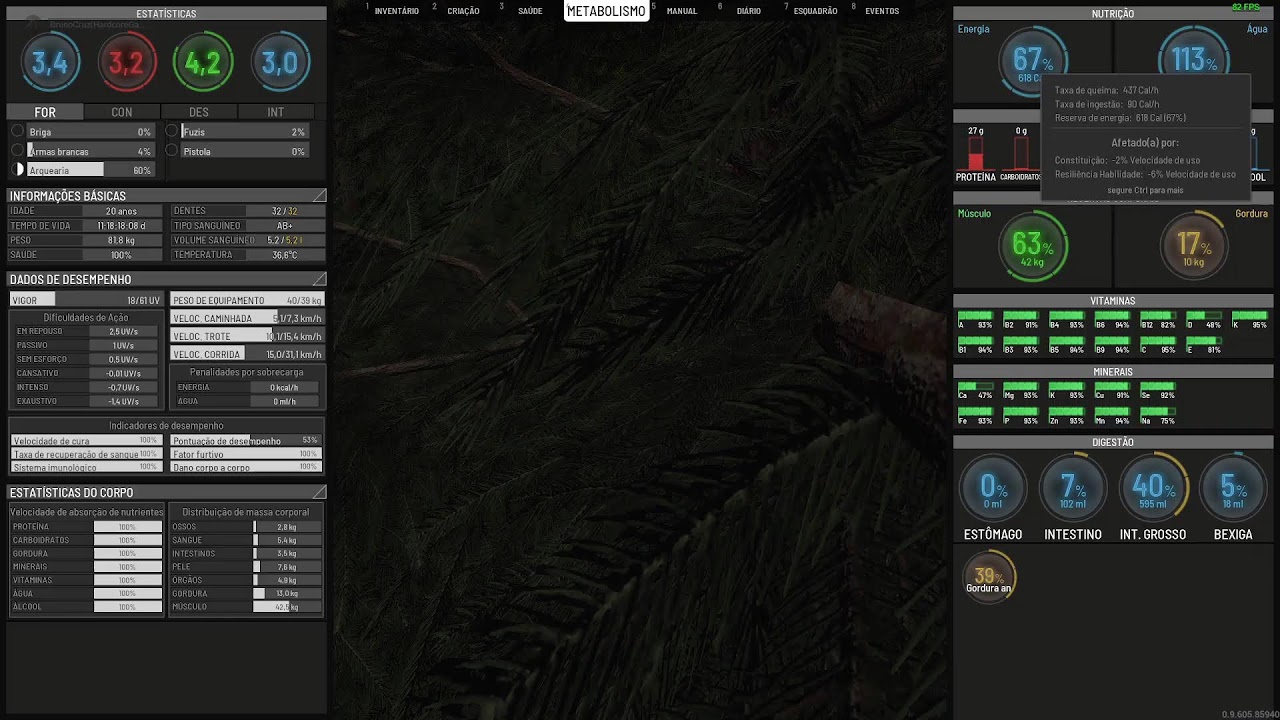Click the vitamin A 93% indicator
Viewport: 1280px width, 720px height.
tap(975, 320)
